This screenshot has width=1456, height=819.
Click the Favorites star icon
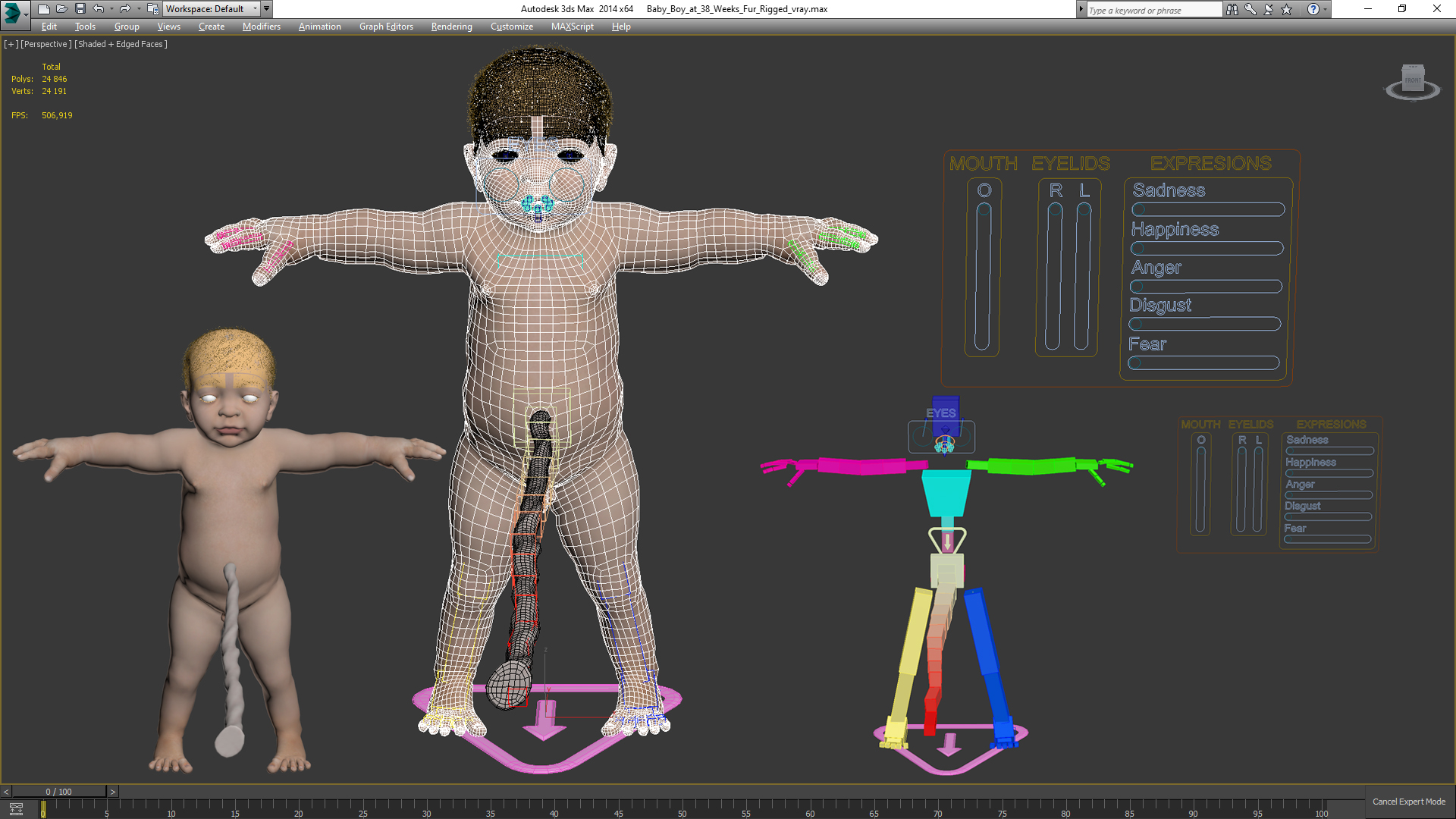tap(1287, 9)
